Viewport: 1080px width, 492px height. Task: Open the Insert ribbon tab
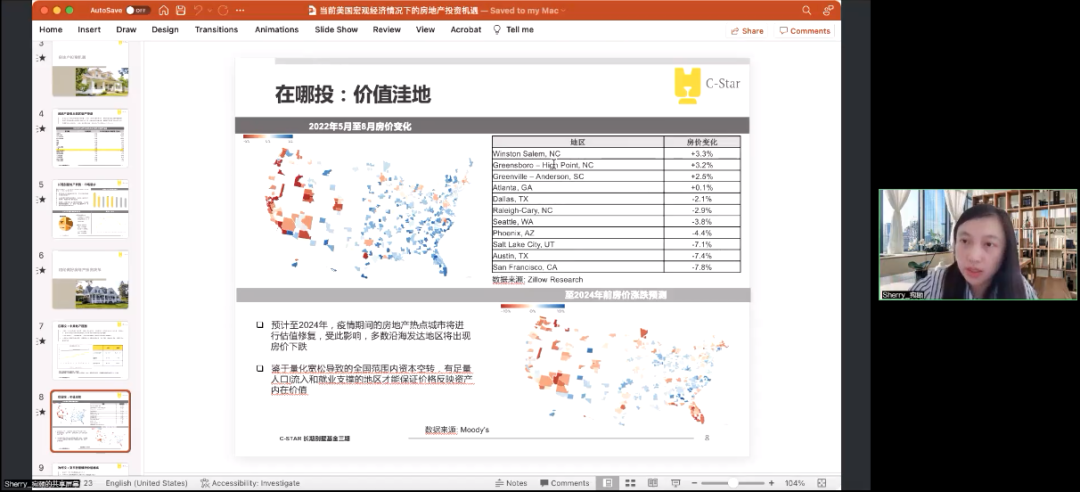89,30
